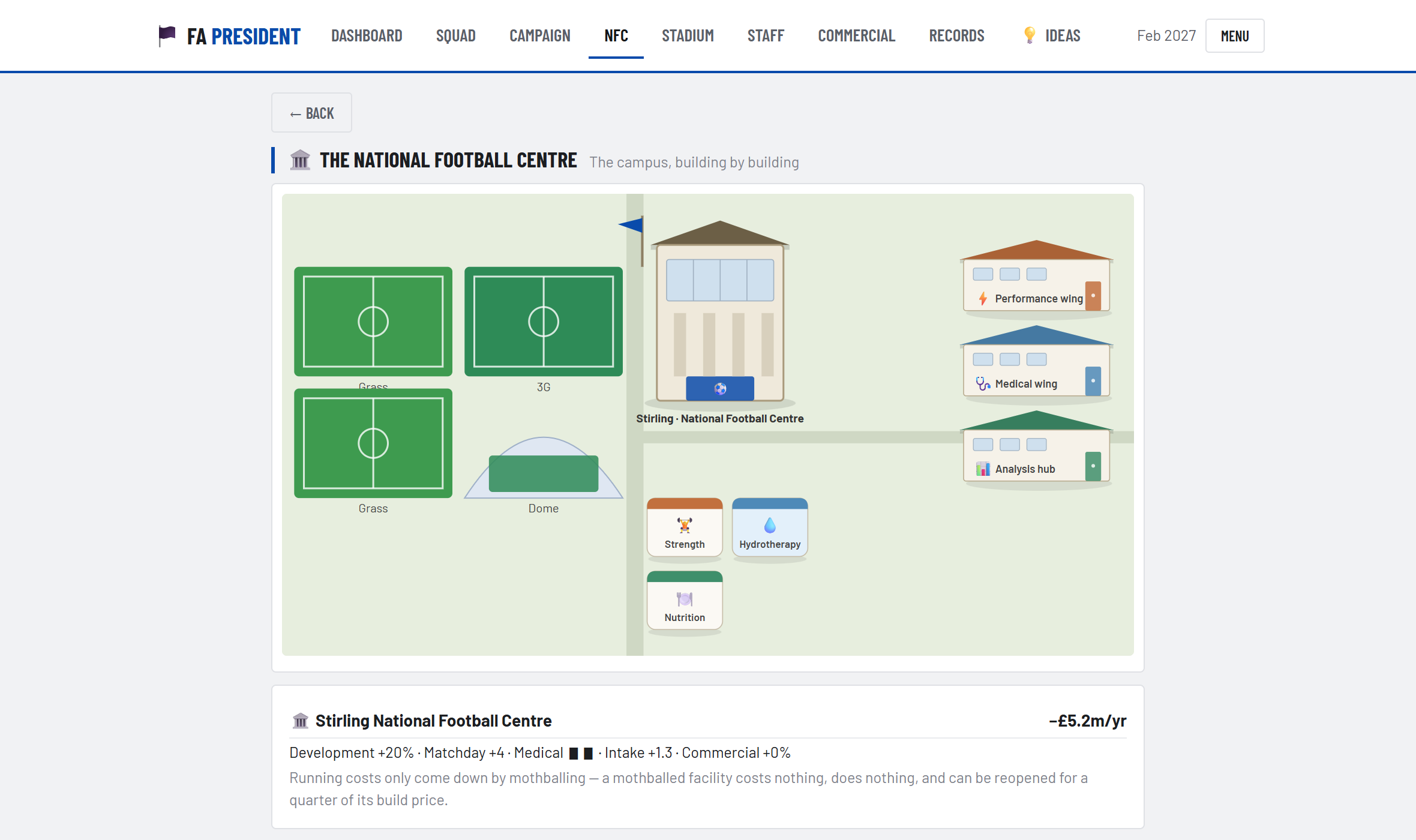
Task: Click the plate and cutlery Nutrition icon
Action: pos(685,599)
